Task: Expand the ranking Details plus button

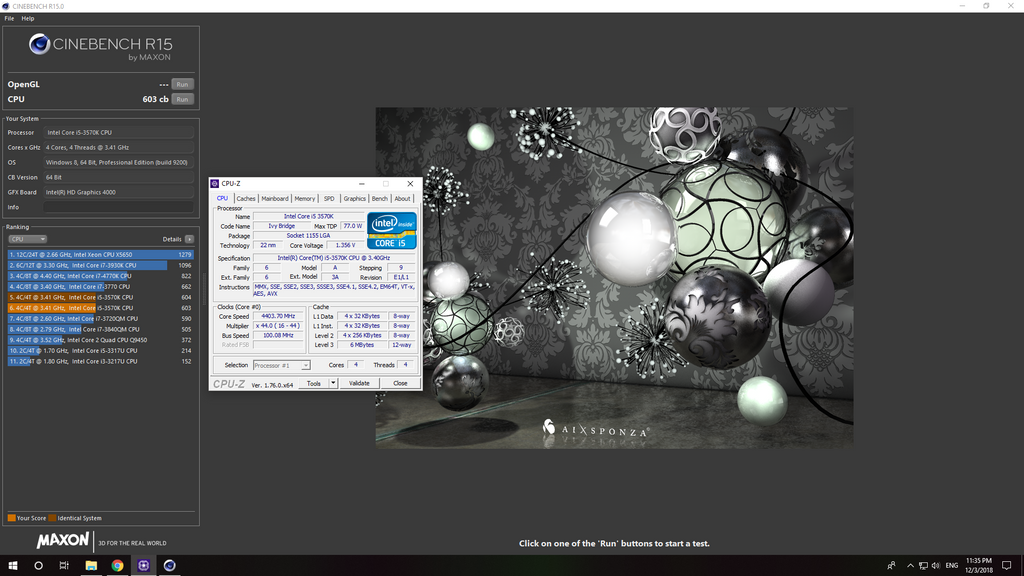Action: pos(189,239)
